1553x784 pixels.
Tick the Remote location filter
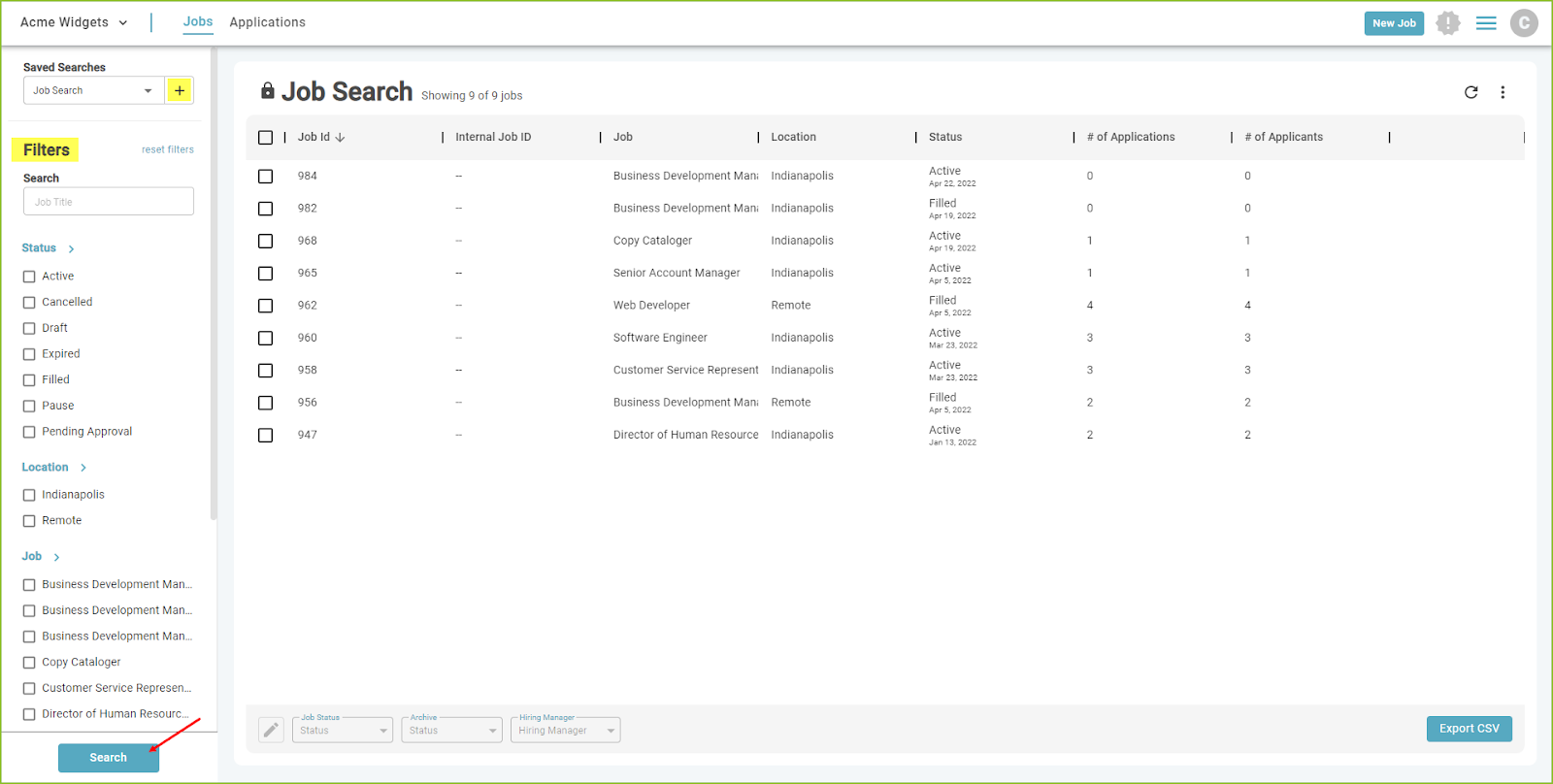[x=29, y=521]
